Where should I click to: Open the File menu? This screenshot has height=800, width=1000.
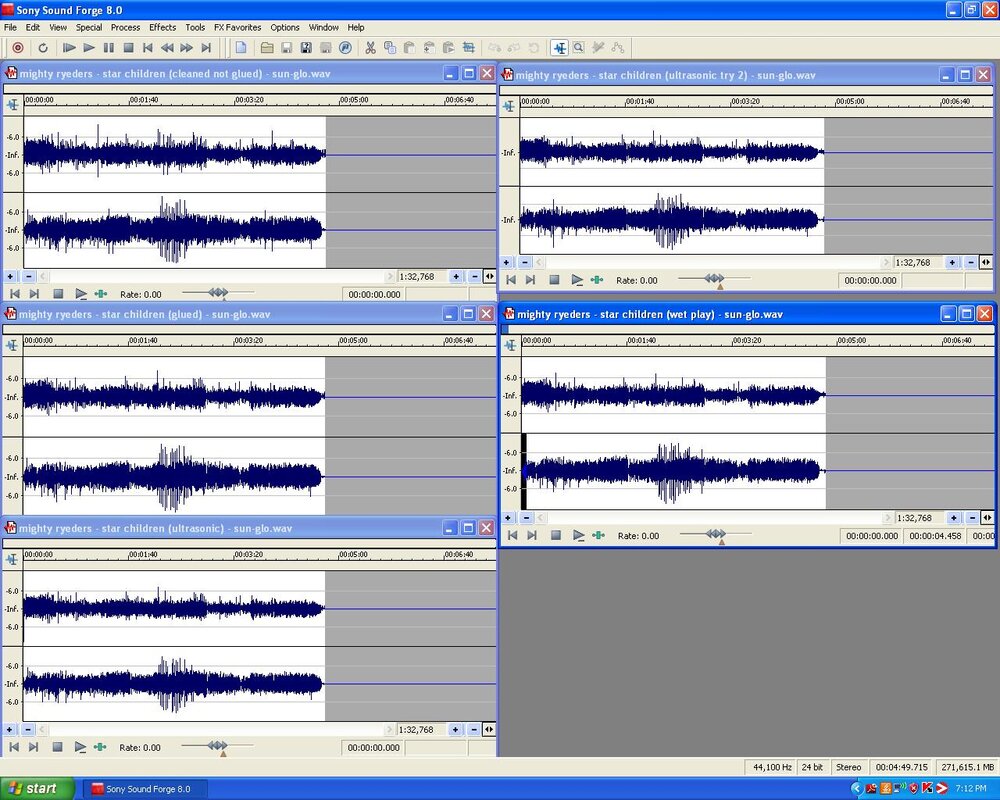coord(10,27)
